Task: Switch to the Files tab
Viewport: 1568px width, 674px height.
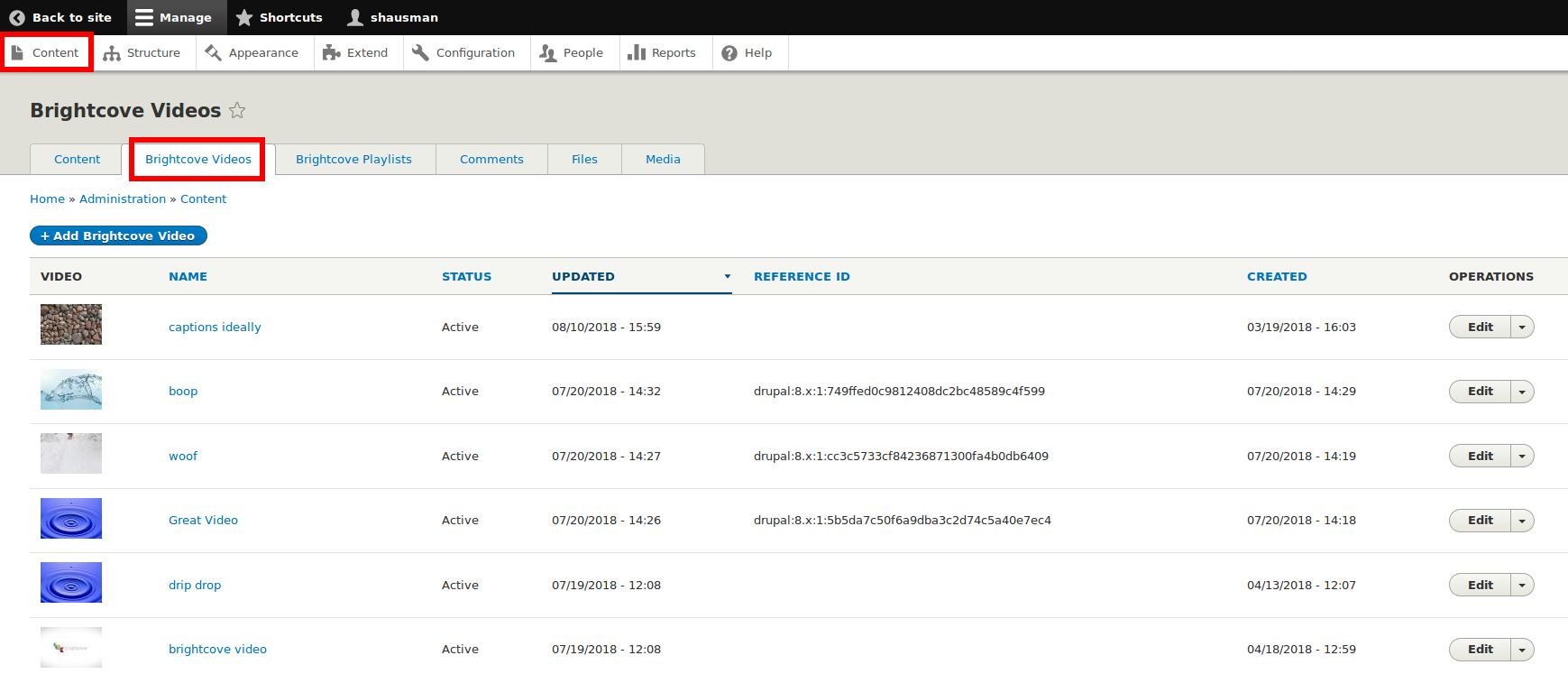Action: tap(584, 159)
